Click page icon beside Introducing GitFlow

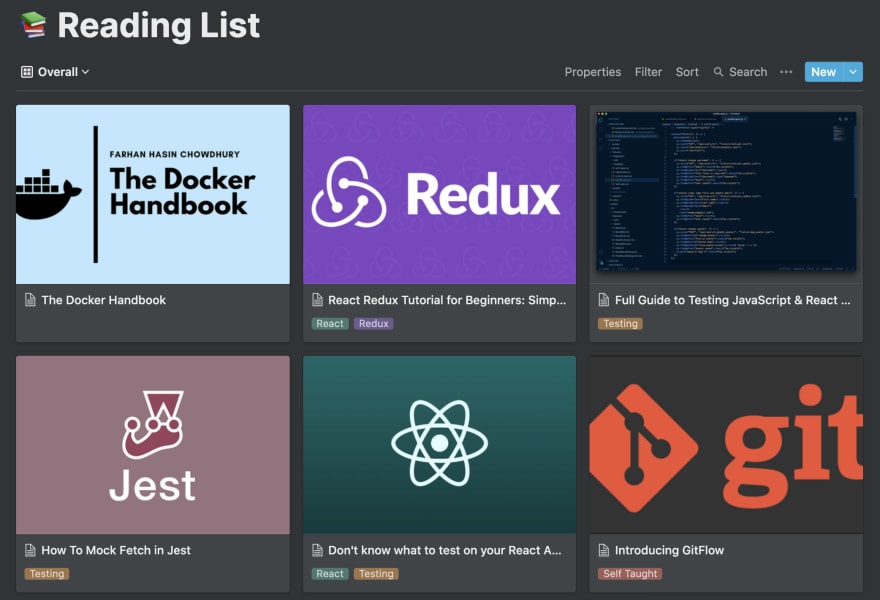pyautogui.click(x=604, y=550)
